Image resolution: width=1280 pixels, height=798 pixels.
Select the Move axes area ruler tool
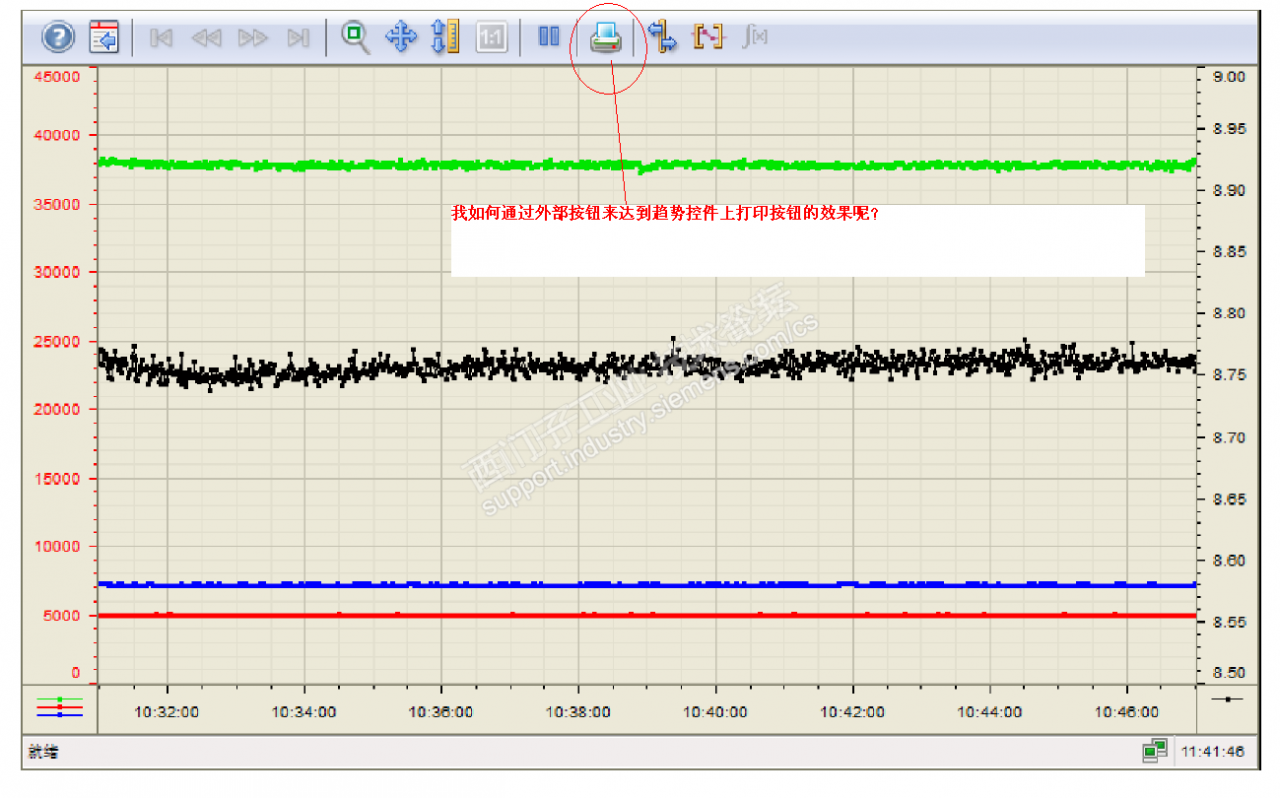[x=445, y=37]
